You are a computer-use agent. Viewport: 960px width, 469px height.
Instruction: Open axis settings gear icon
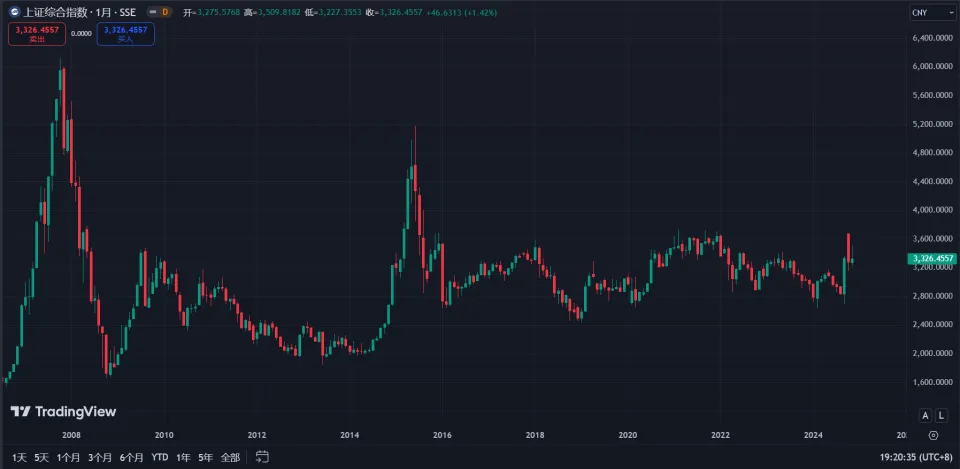(x=933, y=436)
